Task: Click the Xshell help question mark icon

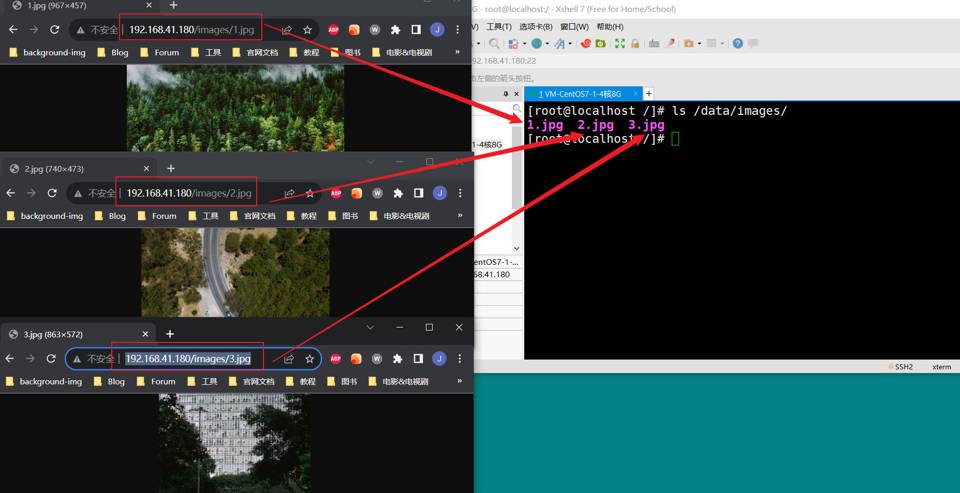Action: 738,44
